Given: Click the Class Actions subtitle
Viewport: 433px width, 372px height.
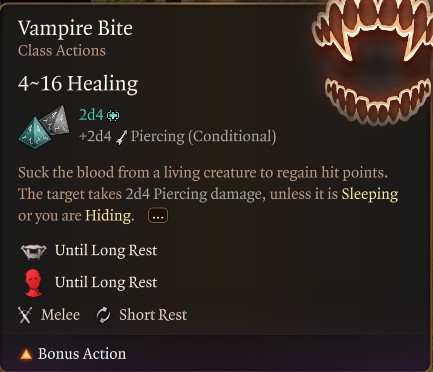Looking at the screenshot, I should click(x=62, y=51).
